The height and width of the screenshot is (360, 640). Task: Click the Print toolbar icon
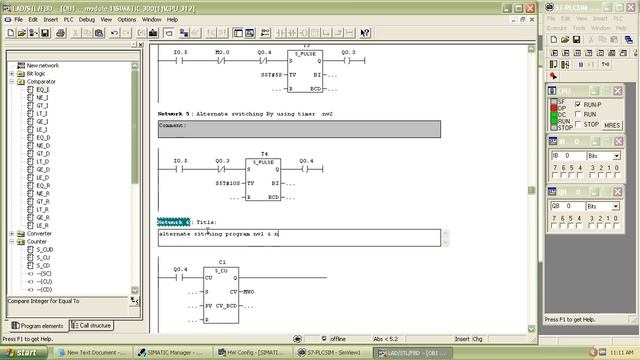(60, 33)
